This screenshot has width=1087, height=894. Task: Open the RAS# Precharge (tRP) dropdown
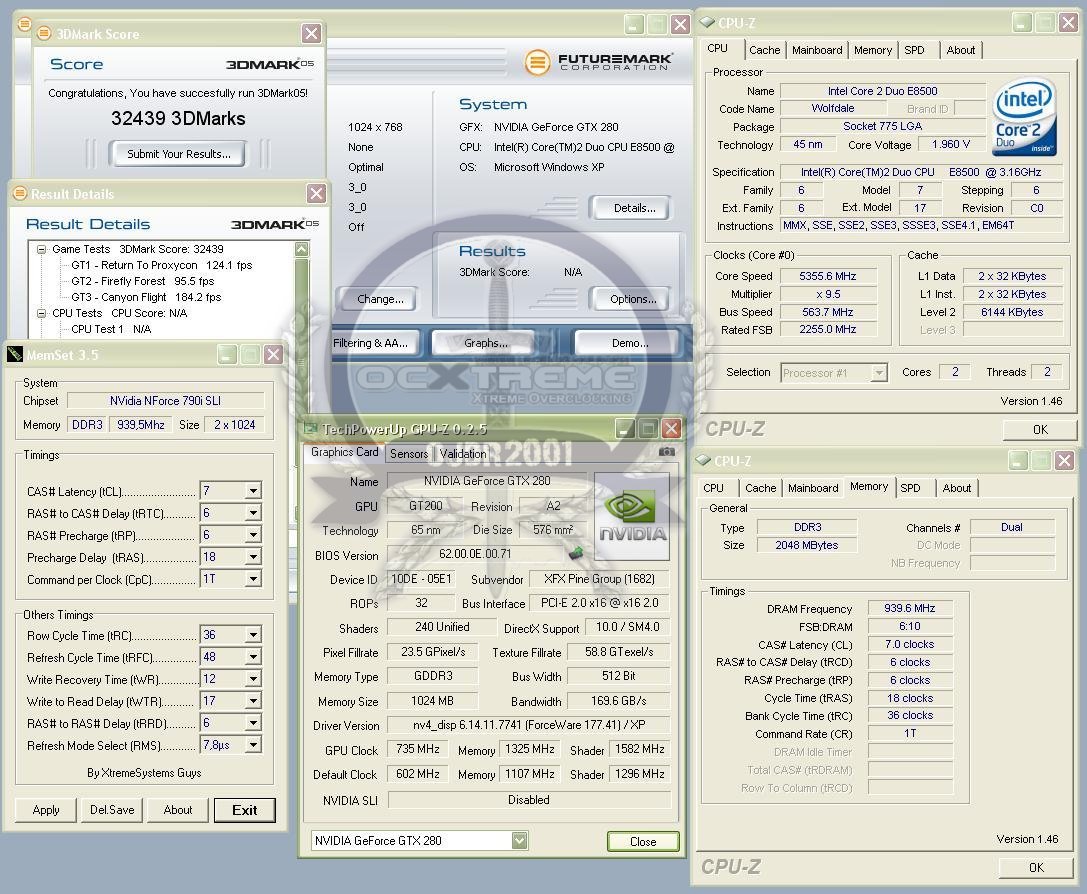253,535
